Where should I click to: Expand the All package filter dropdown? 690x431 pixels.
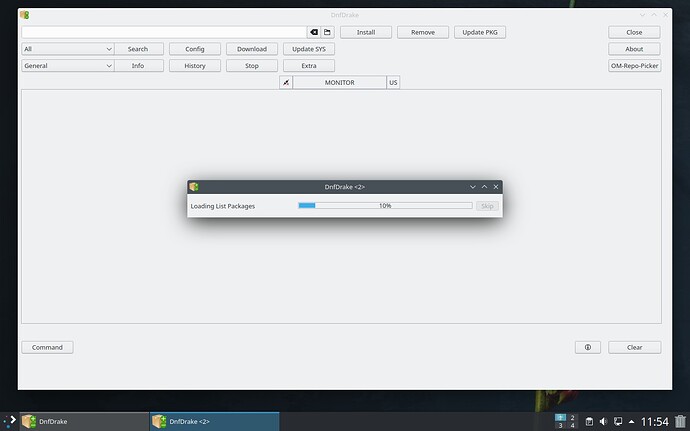tap(68, 49)
